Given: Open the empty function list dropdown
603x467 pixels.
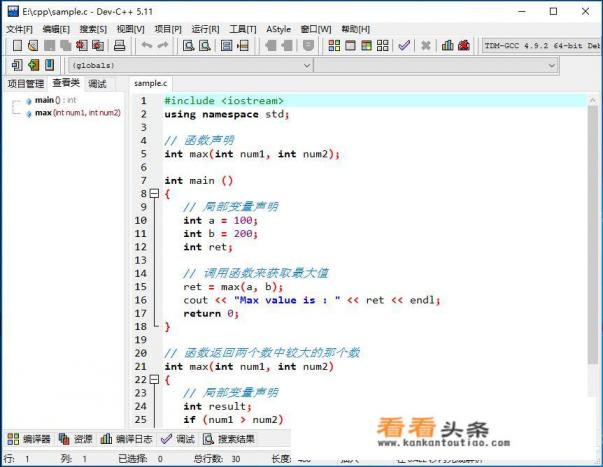Looking at the screenshot, I should [436, 65].
